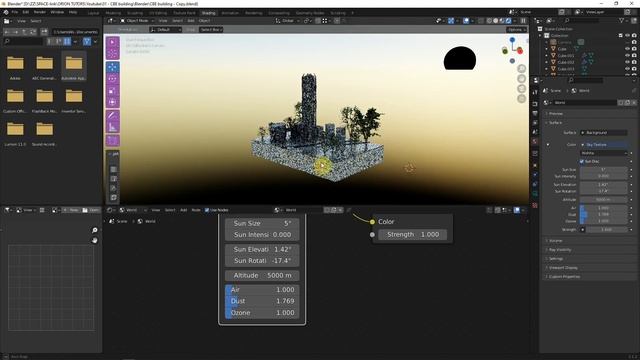Switch perspective/orthographic gizmo button
This screenshot has height=360, width=640.
point(522,98)
